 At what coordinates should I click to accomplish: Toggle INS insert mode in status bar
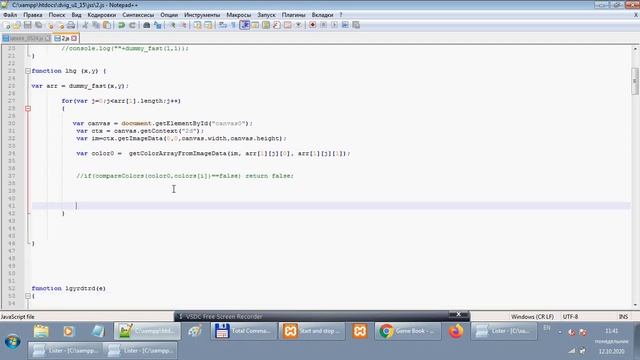623,317
